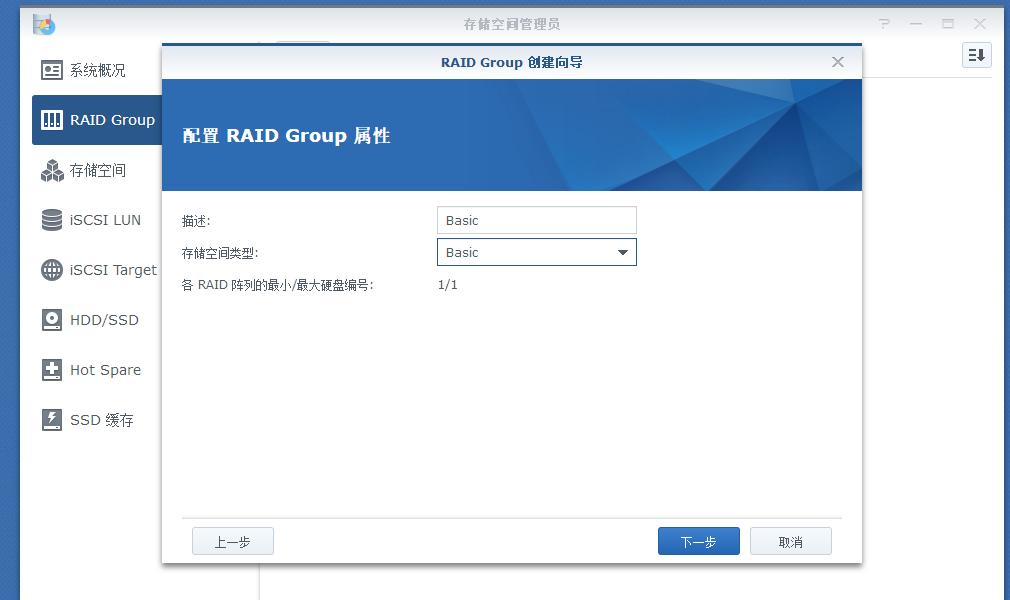Minimize the Storage Manager window
1010x600 pixels.
coord(916,23)
